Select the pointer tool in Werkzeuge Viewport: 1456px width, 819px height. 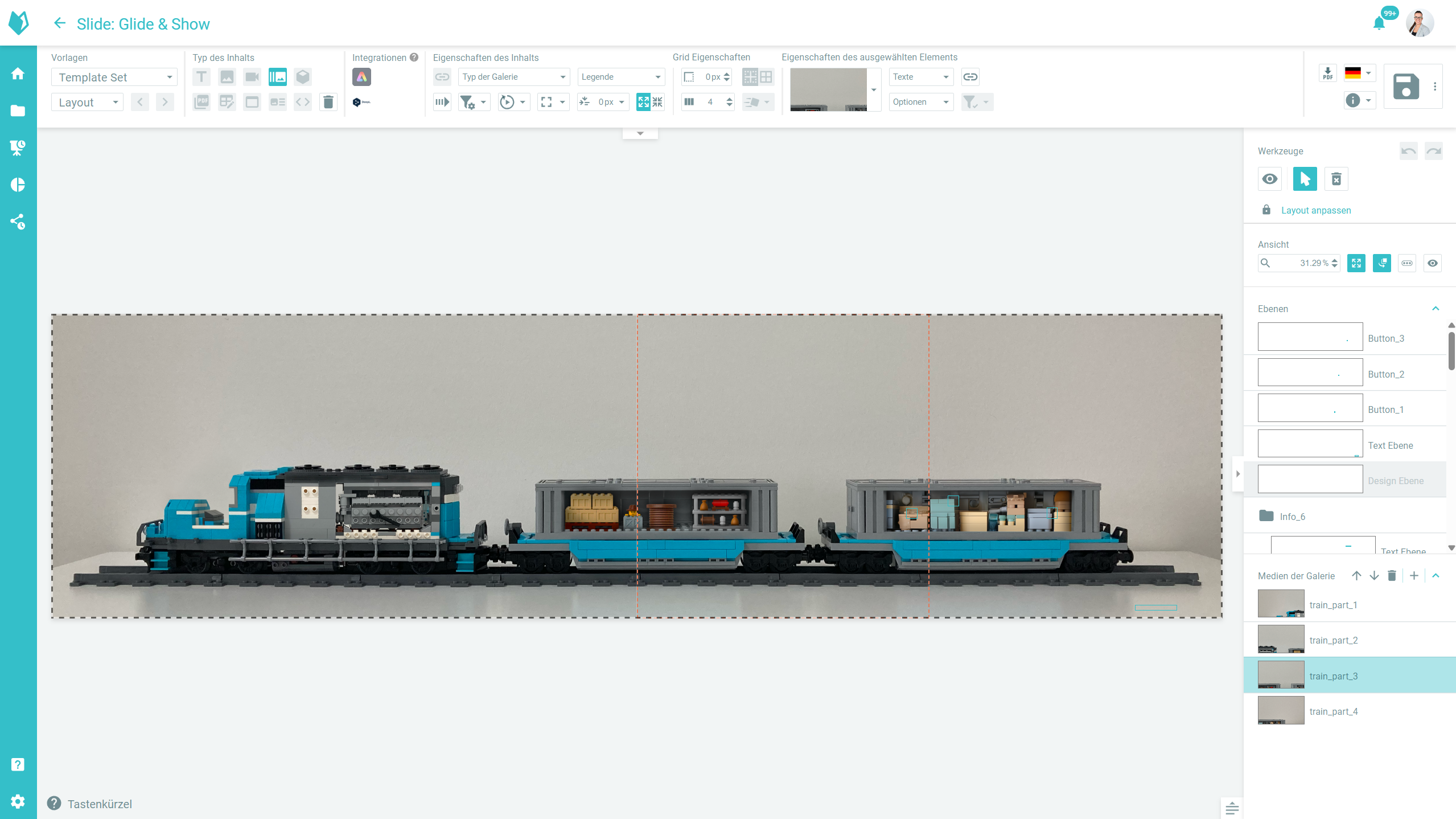(x=1305, y=179)
